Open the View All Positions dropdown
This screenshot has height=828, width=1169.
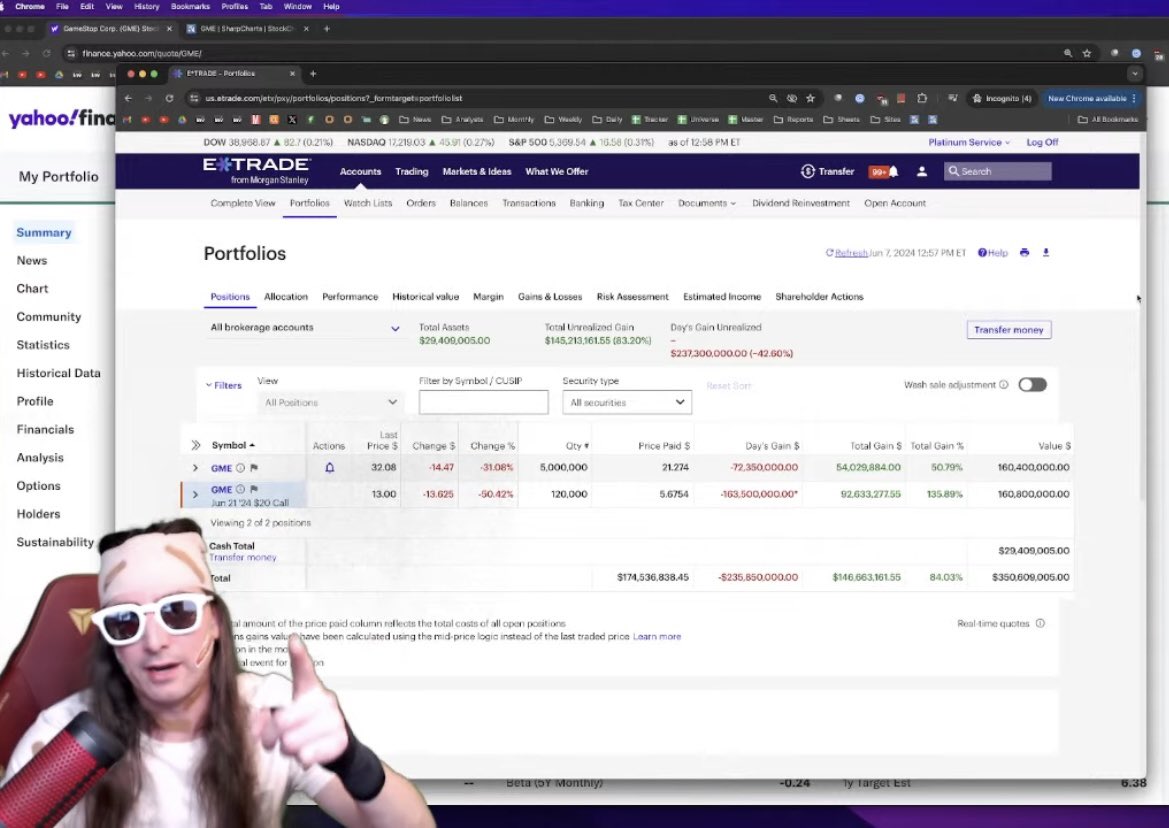[x=330, y=402]
